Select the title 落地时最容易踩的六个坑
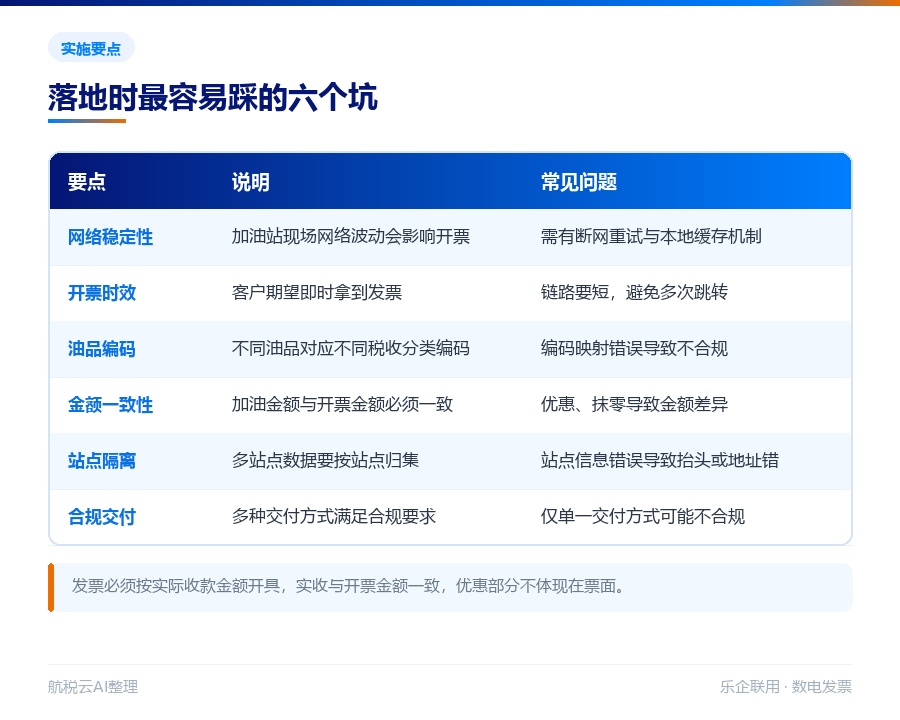This screenshot has height=720, width=900. (212, 97)
